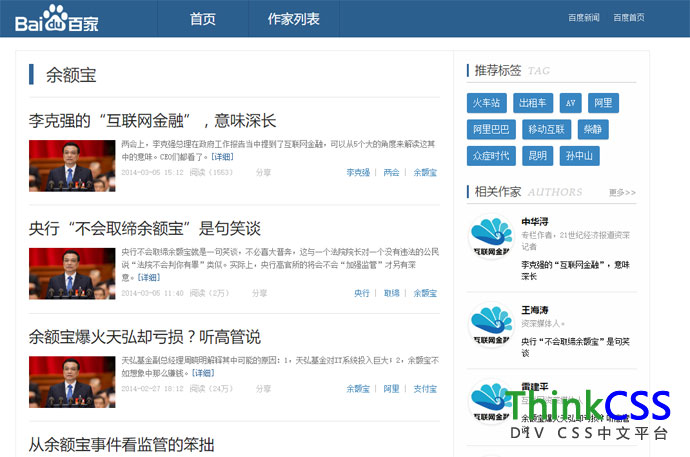Image resolution: width=690 pixels, height=457 pixels.
Task: Select the 两会 tag under first article
Action: (391, 172)
